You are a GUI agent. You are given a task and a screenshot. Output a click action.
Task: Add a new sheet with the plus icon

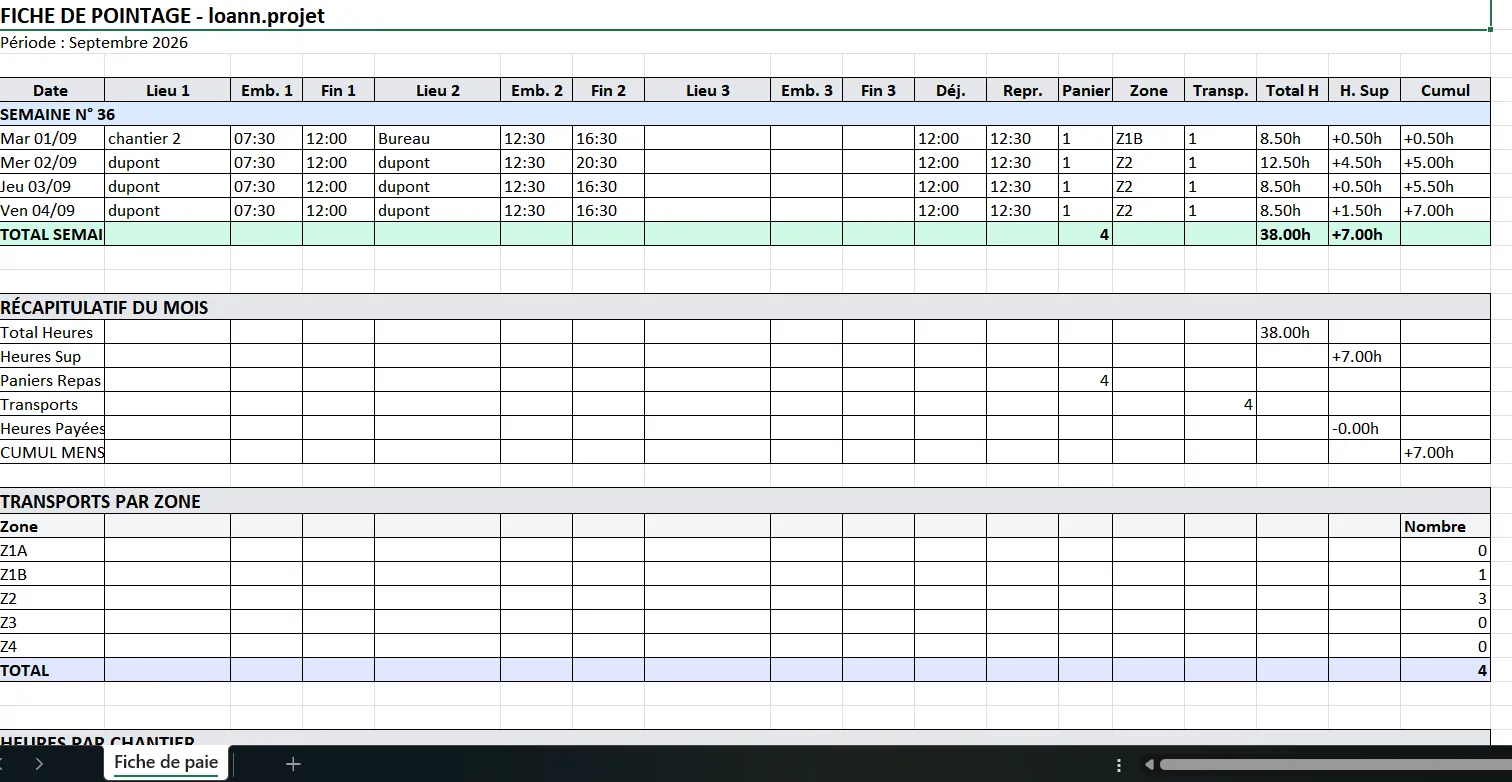point(293,764)
